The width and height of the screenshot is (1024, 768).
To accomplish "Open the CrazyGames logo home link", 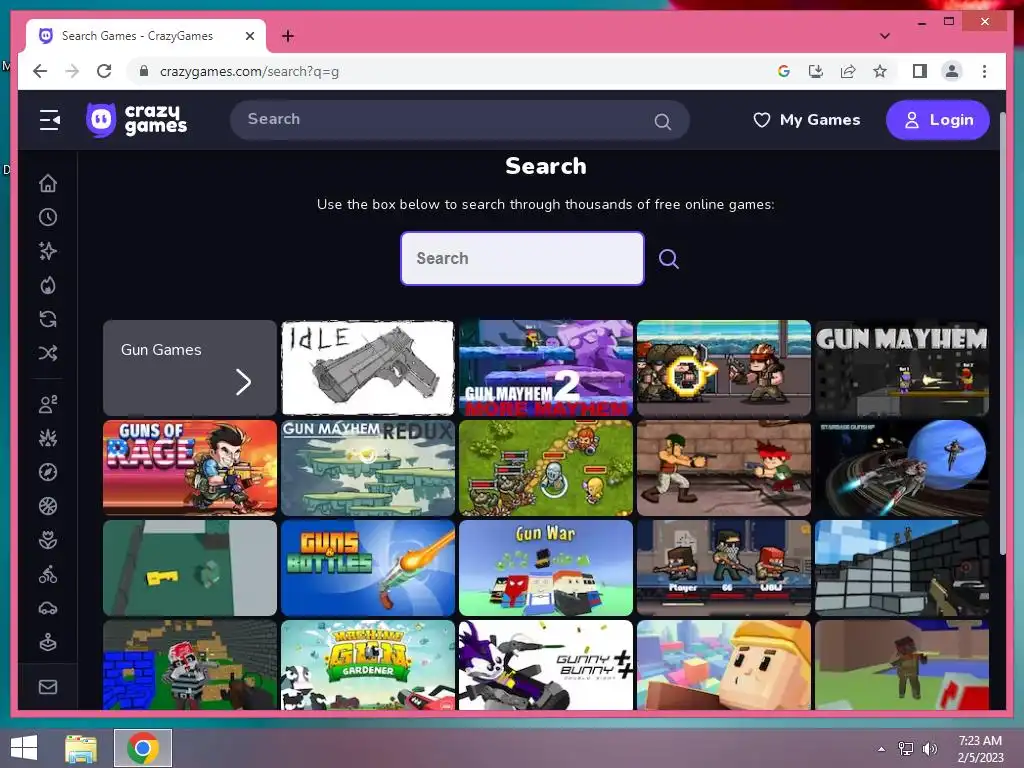I will (136, 120).
